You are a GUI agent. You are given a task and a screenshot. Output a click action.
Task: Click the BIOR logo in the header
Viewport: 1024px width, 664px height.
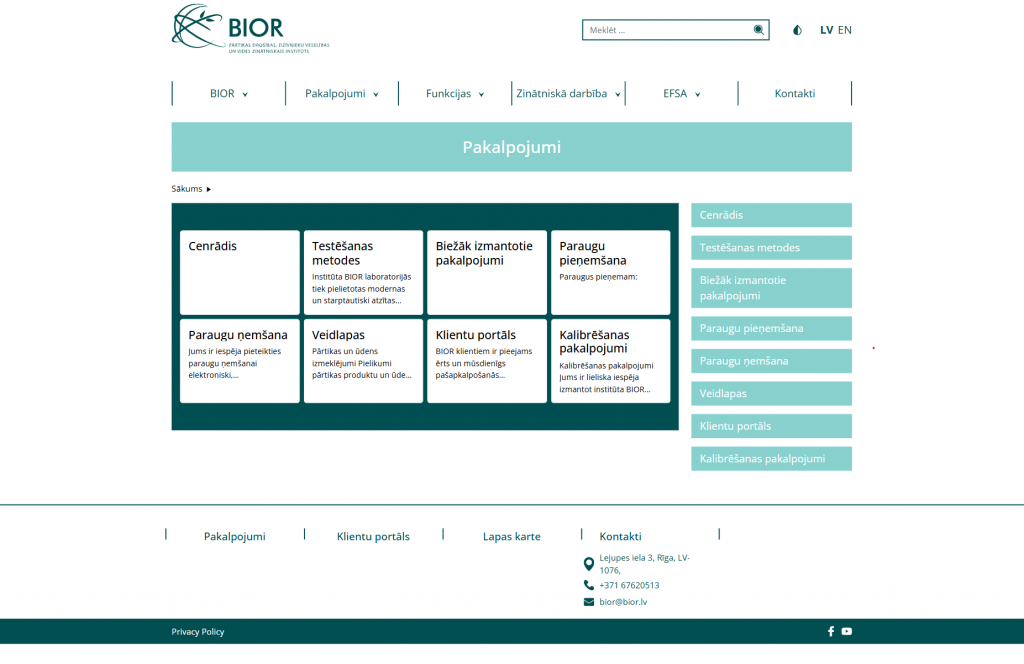(x=250, y=28)
